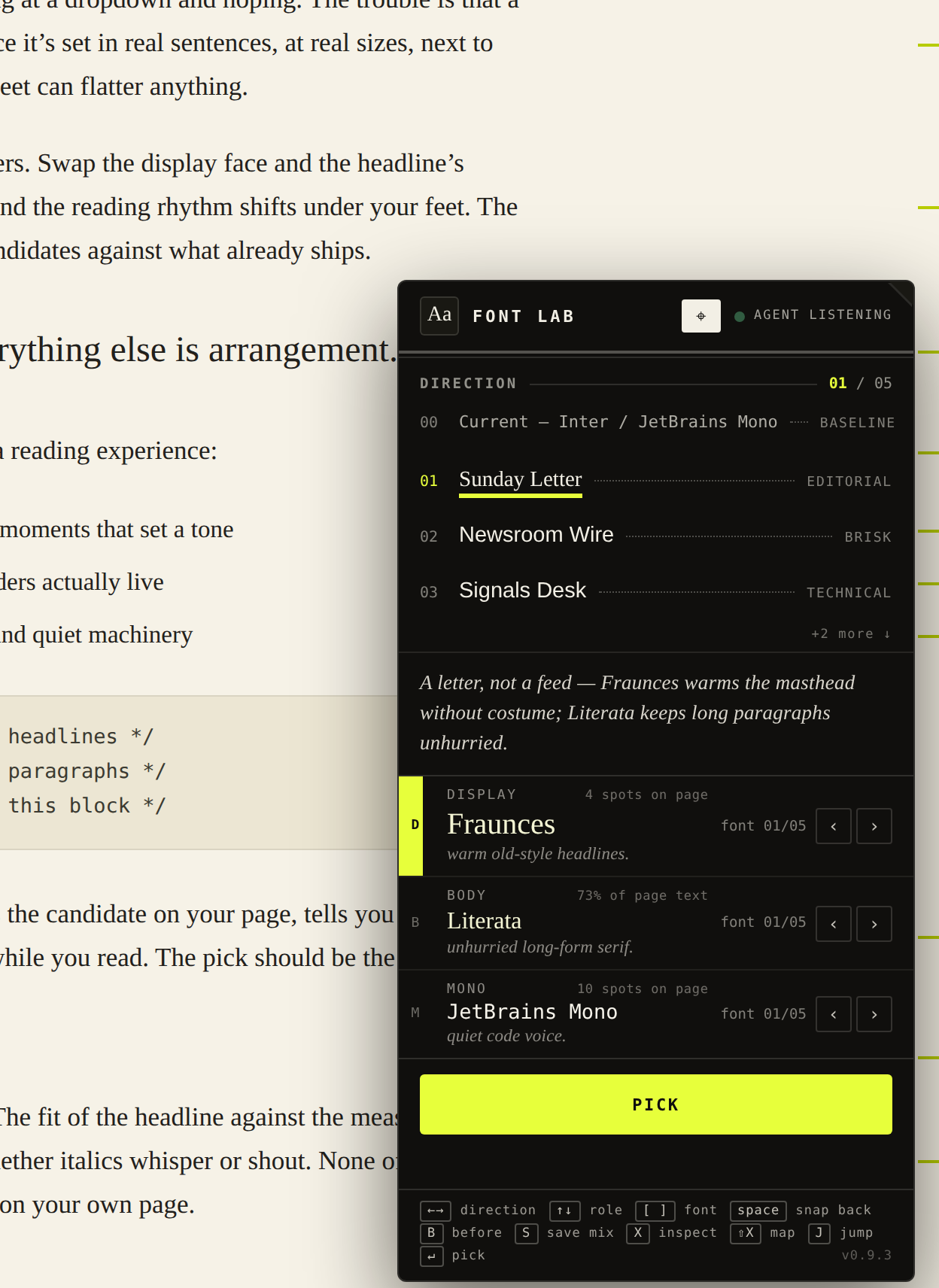The height and width of the screenshot is (1288, 939).
Task: Click the yellow D role marker
Action: (x=411, y=826)
